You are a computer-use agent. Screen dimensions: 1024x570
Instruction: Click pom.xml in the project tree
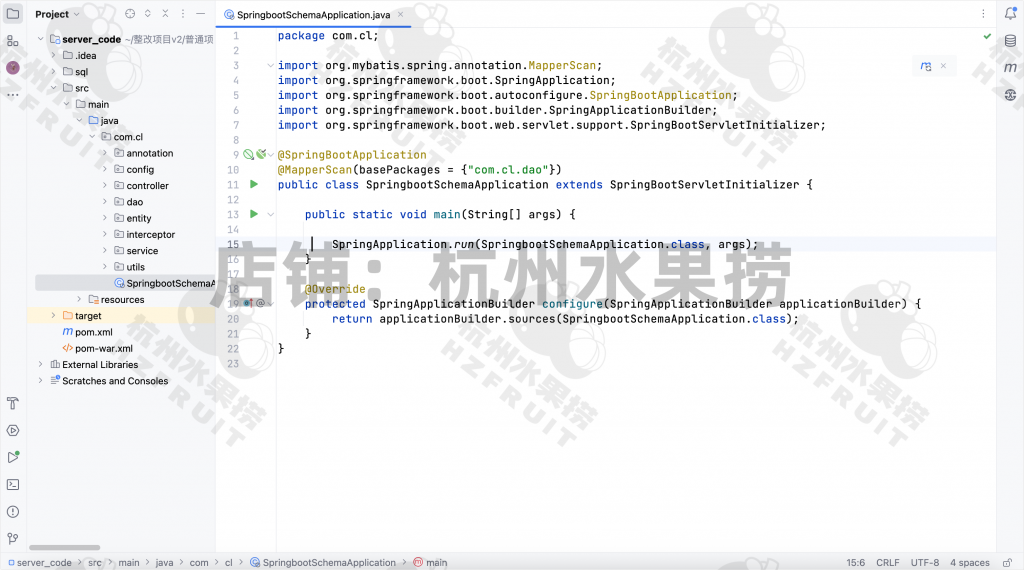pos(93,332)
